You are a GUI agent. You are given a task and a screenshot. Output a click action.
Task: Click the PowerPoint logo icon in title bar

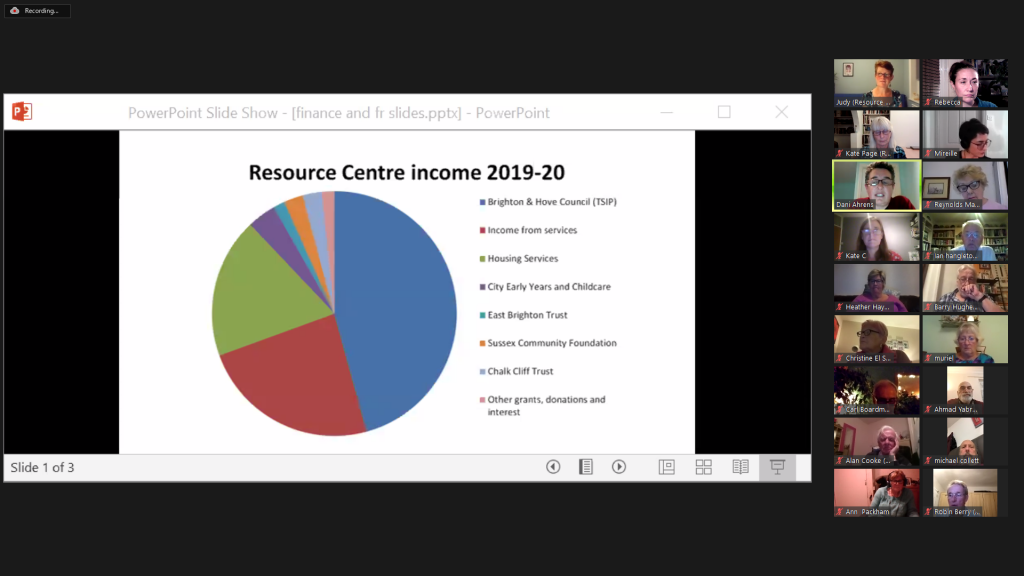[x=22, y=112]
